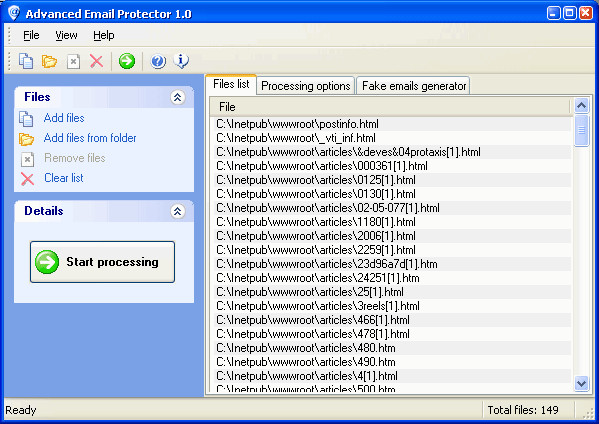
Task: Select the 2006[1].html file row
Action: (x=392, y=236)
